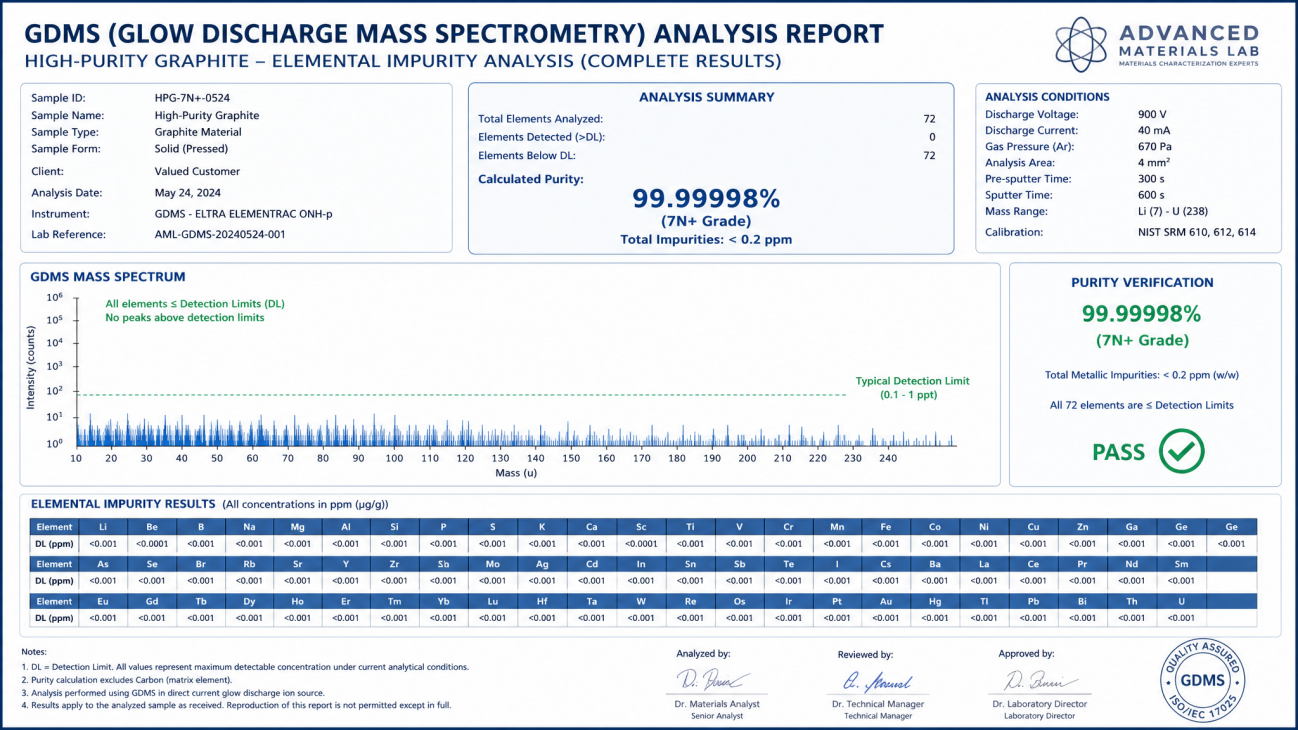Viewport: 1298px width, 730px height.
Task: Click the "Au" element header cell
Action: [x=886, y=601]
